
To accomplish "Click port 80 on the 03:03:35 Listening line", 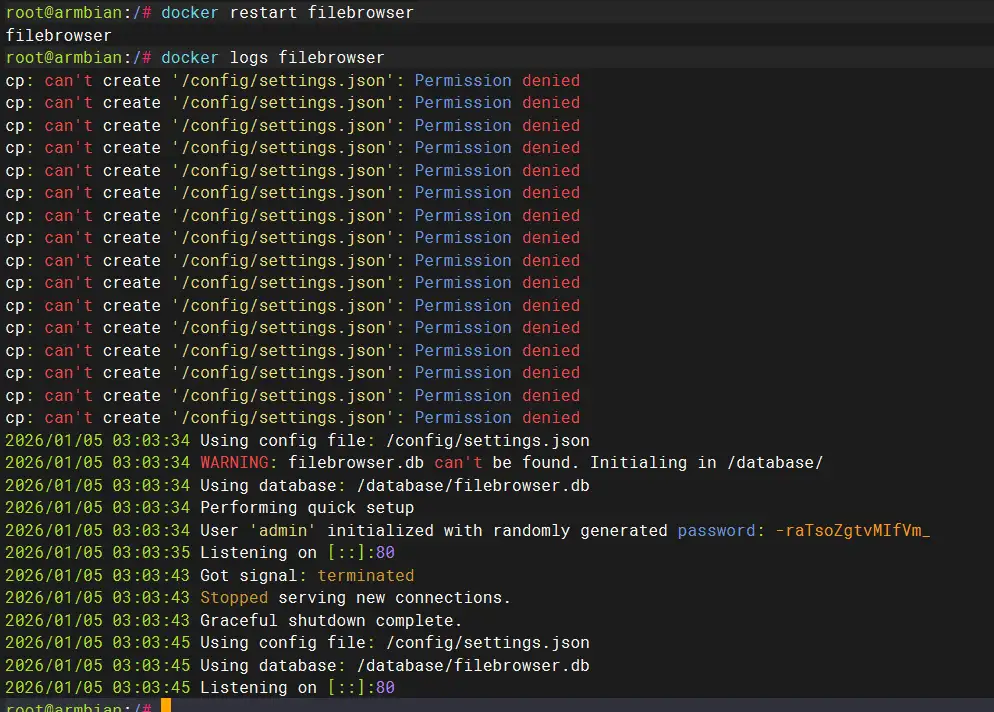I will tap(385, 553).
